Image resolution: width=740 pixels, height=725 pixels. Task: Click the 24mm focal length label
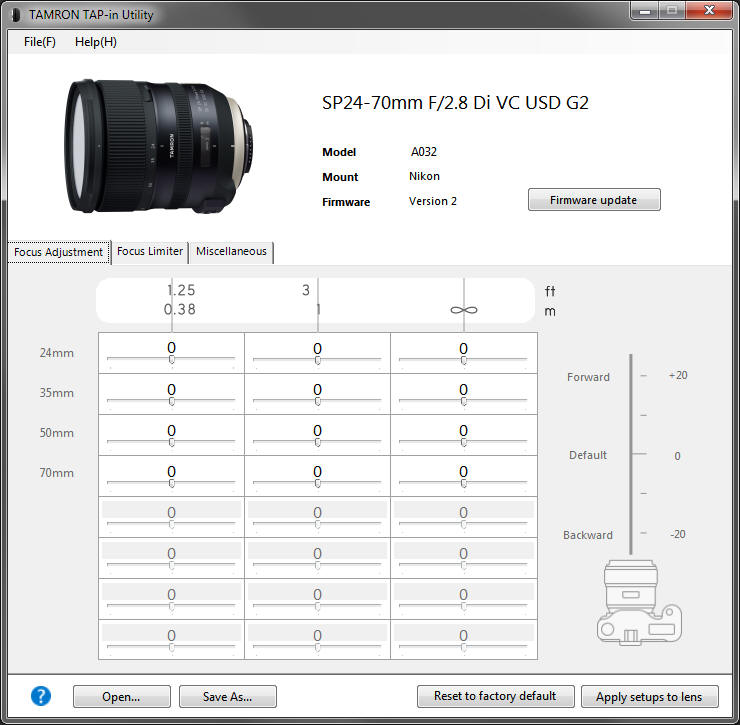57,353
